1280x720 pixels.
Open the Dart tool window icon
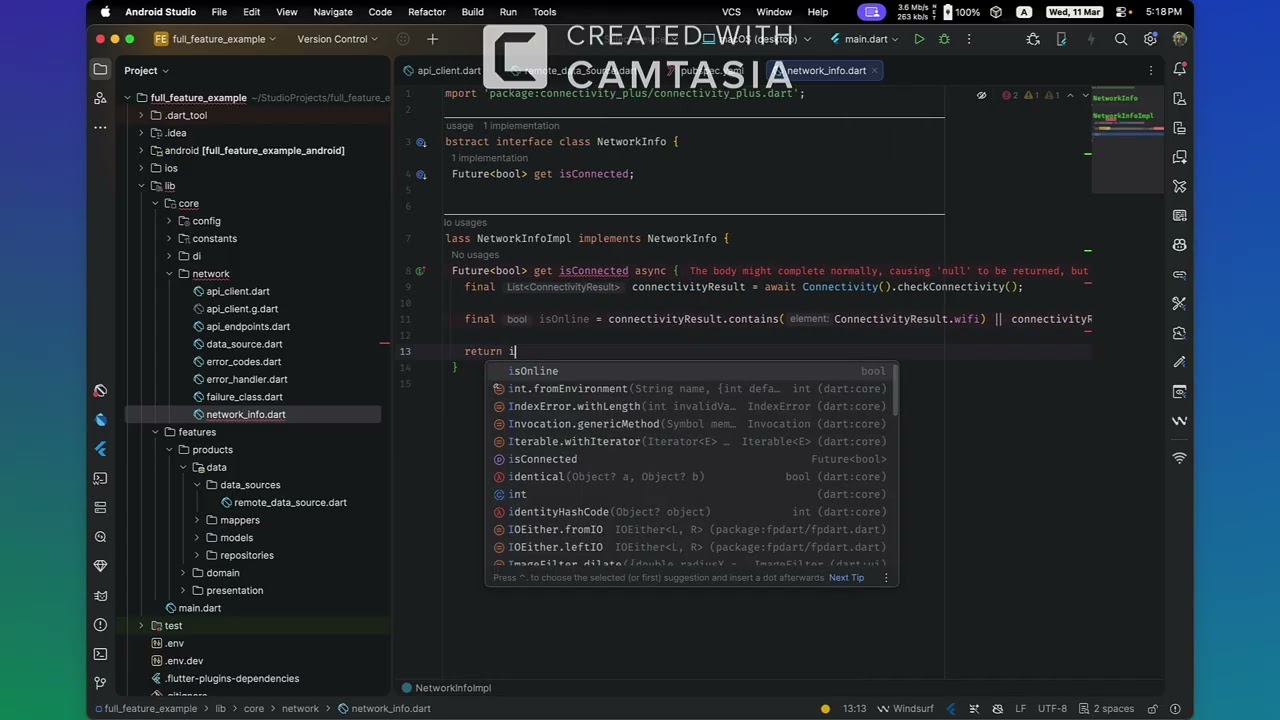100,420
